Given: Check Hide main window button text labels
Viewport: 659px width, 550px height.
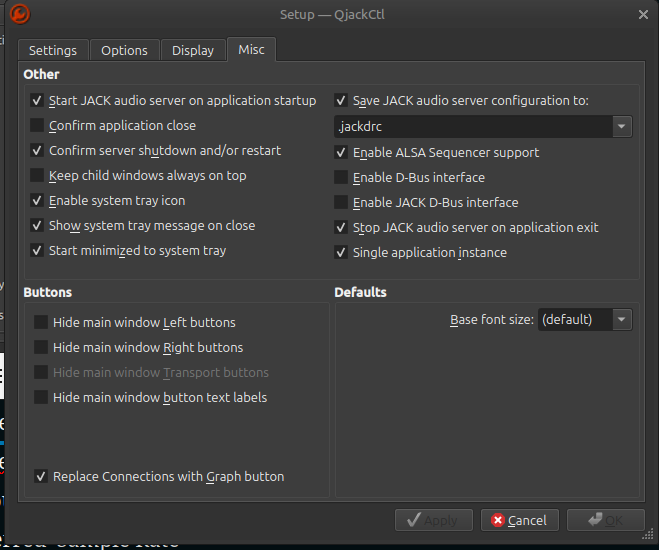Looking at the screenshot, I should pyautogui.click(x=41, y=397).
